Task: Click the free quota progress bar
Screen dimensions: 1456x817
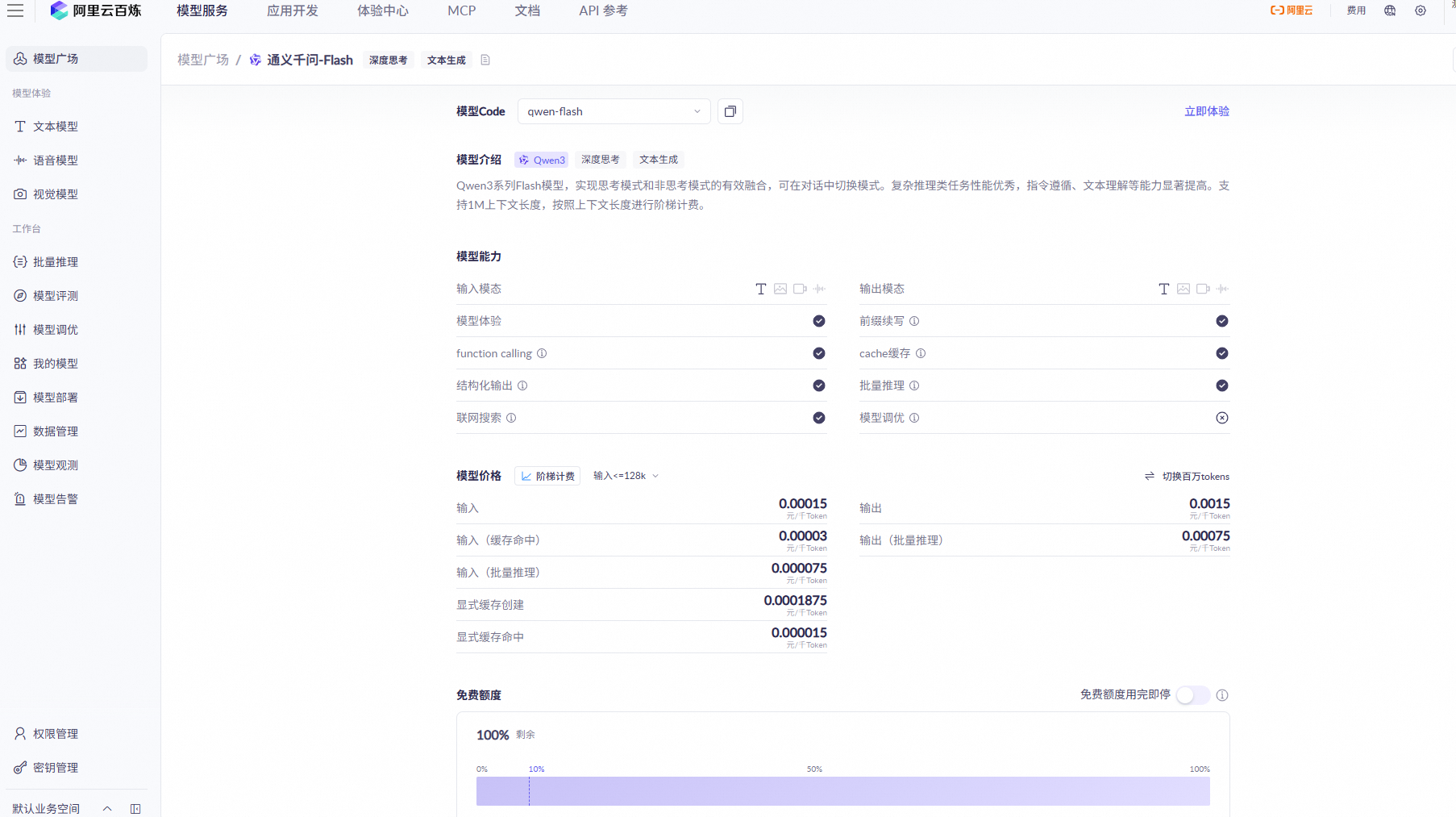Action: point(843,791)
